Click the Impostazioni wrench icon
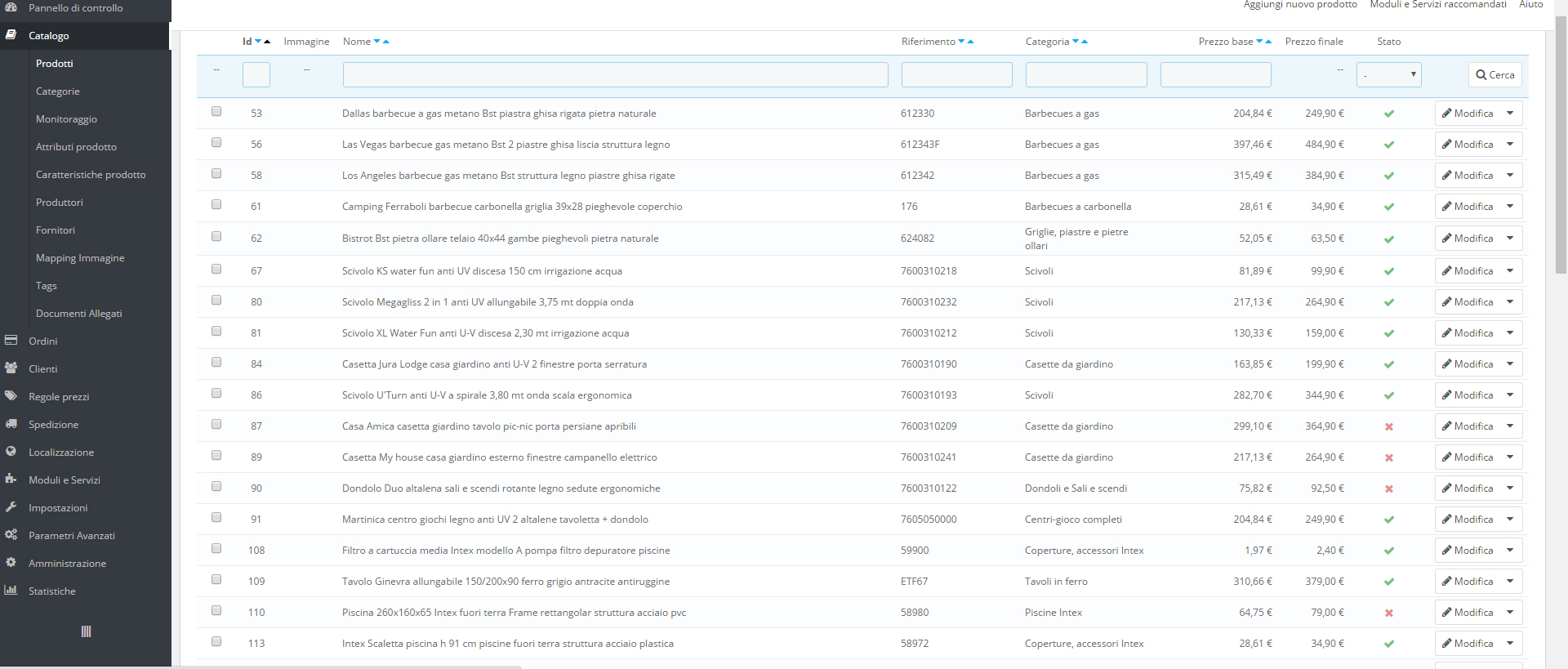Viewport: 1568px width, 669px height. [x=11, y=507]
